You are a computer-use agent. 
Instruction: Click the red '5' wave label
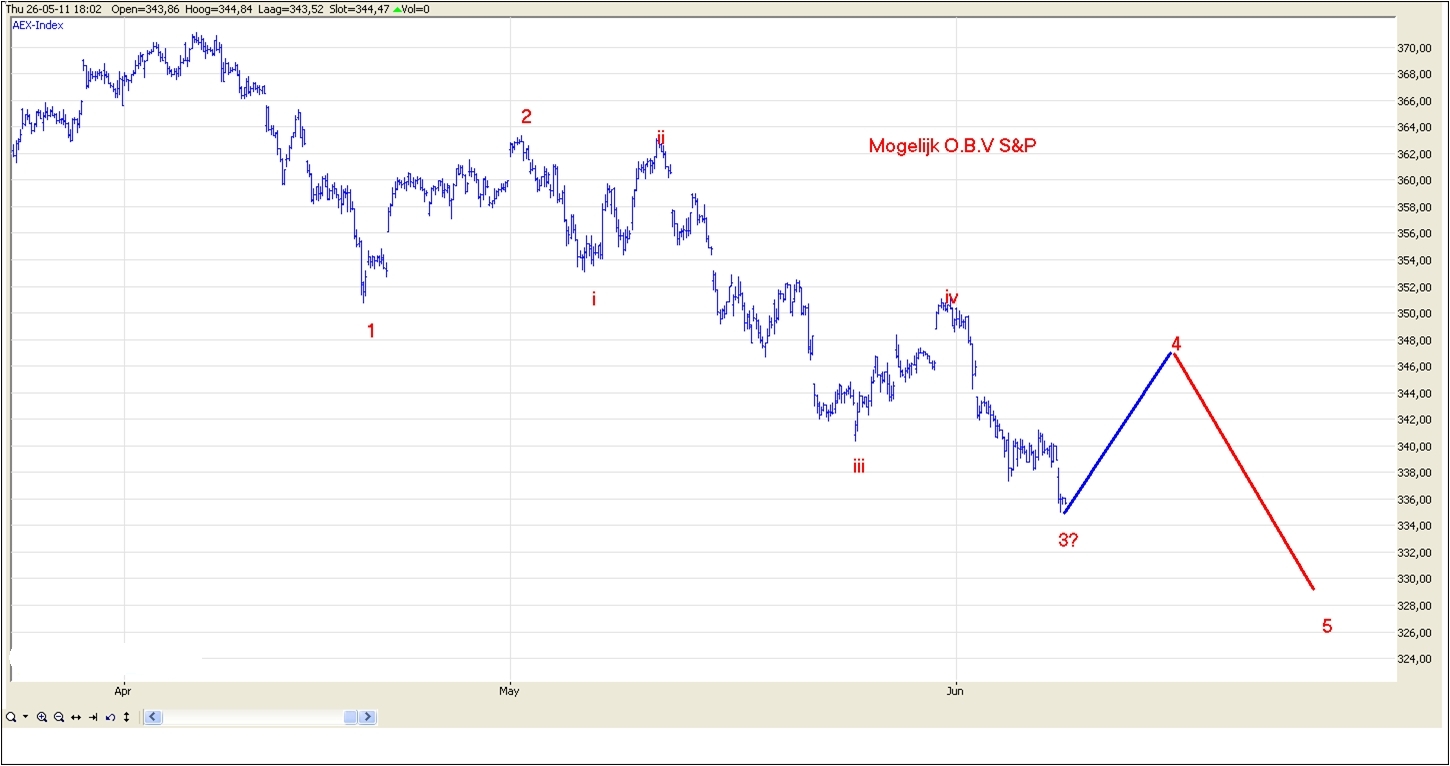pos(1327,627)
